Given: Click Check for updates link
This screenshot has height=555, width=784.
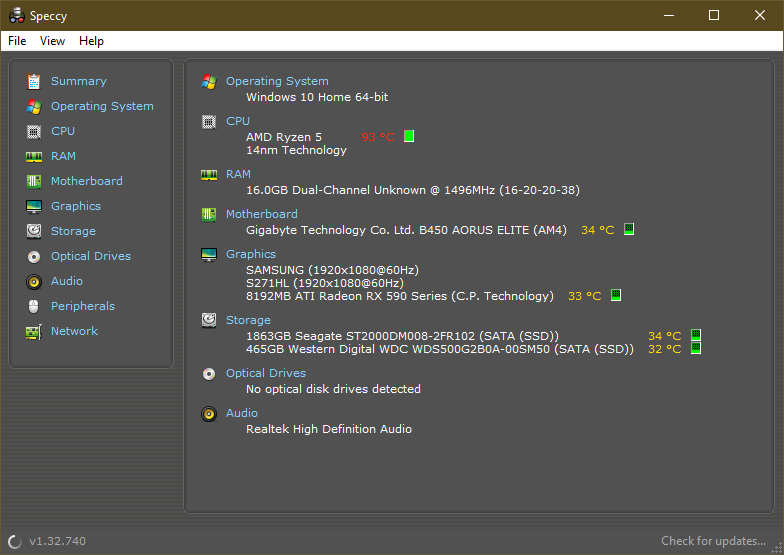Looking at the screenshot, I should coord(713,541).
